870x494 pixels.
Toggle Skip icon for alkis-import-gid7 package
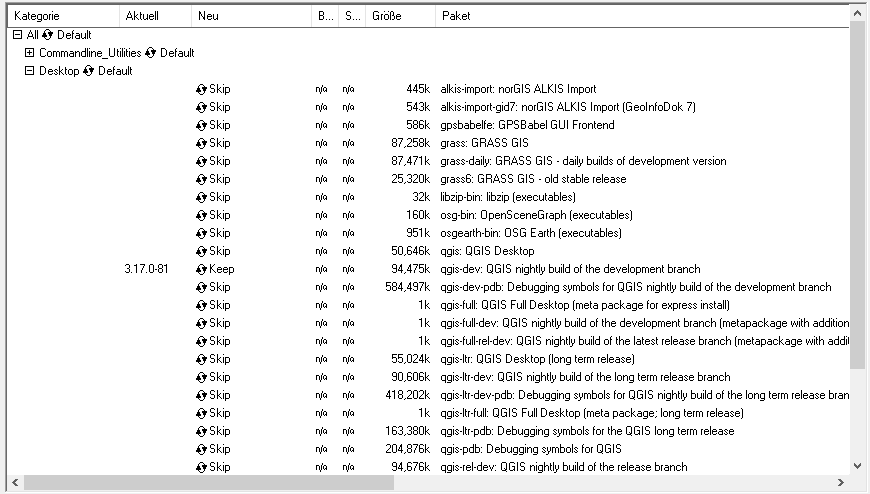click(x=201, y=107)
